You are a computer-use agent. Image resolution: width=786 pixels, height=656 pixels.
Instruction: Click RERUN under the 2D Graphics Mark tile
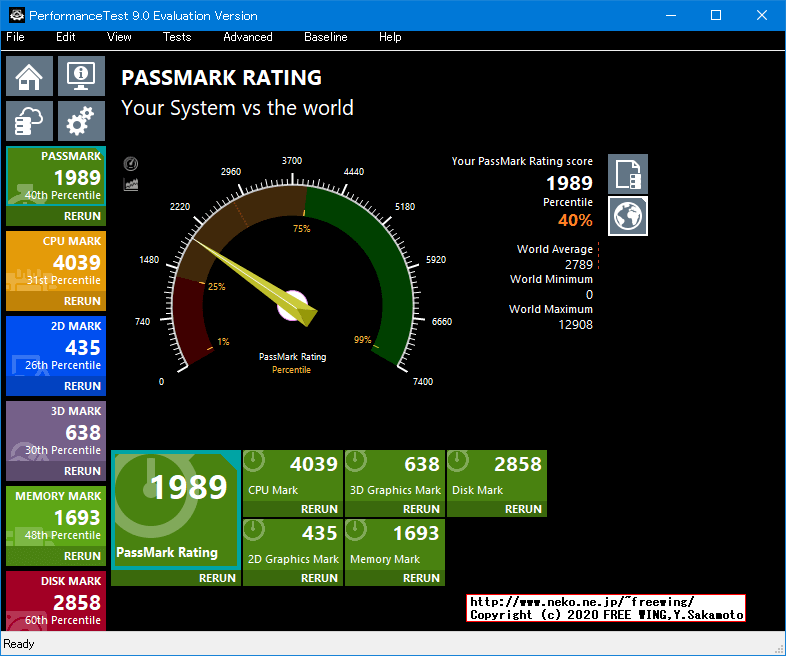tap(319, 578)
